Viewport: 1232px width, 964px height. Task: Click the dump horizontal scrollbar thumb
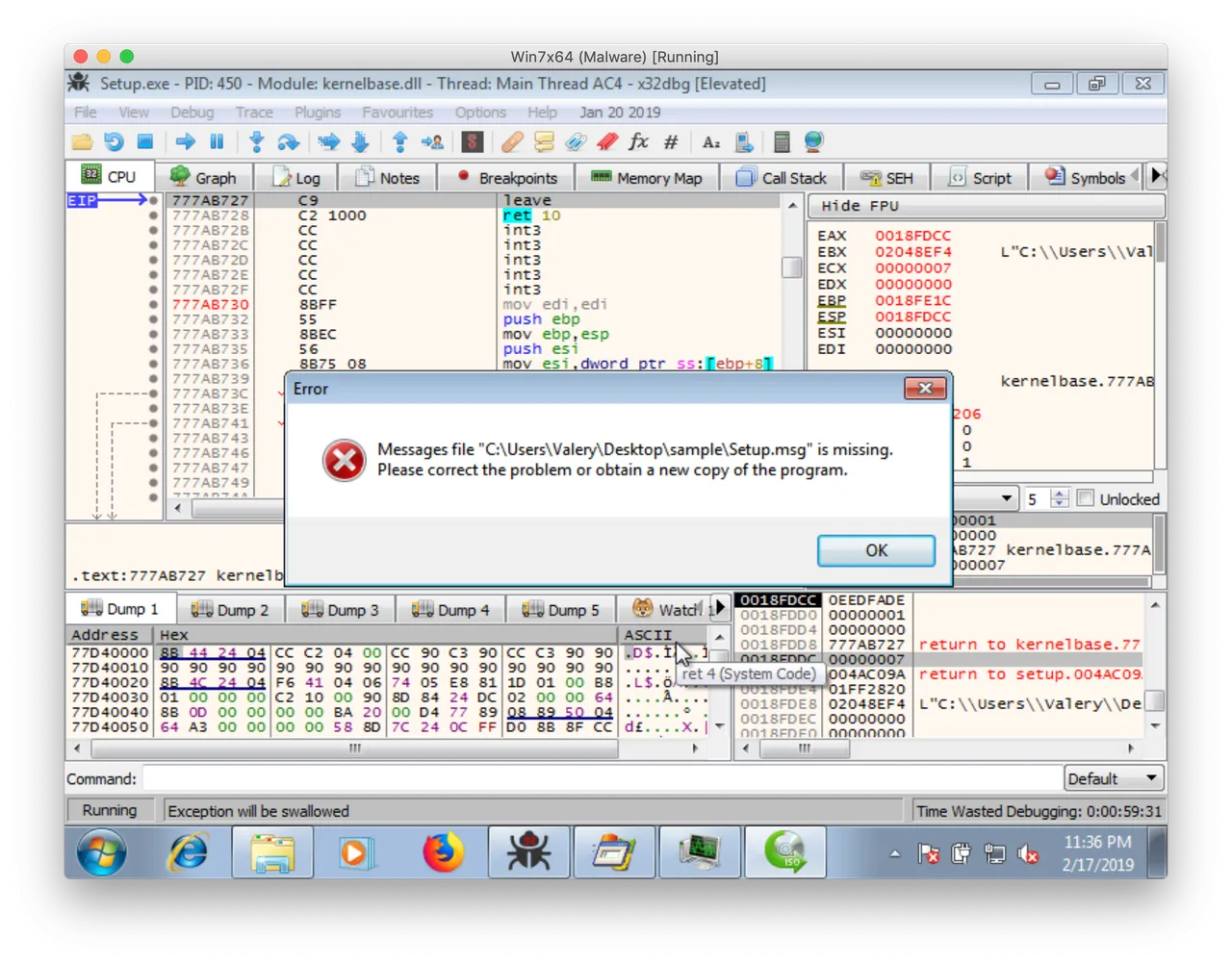point(354,748)
